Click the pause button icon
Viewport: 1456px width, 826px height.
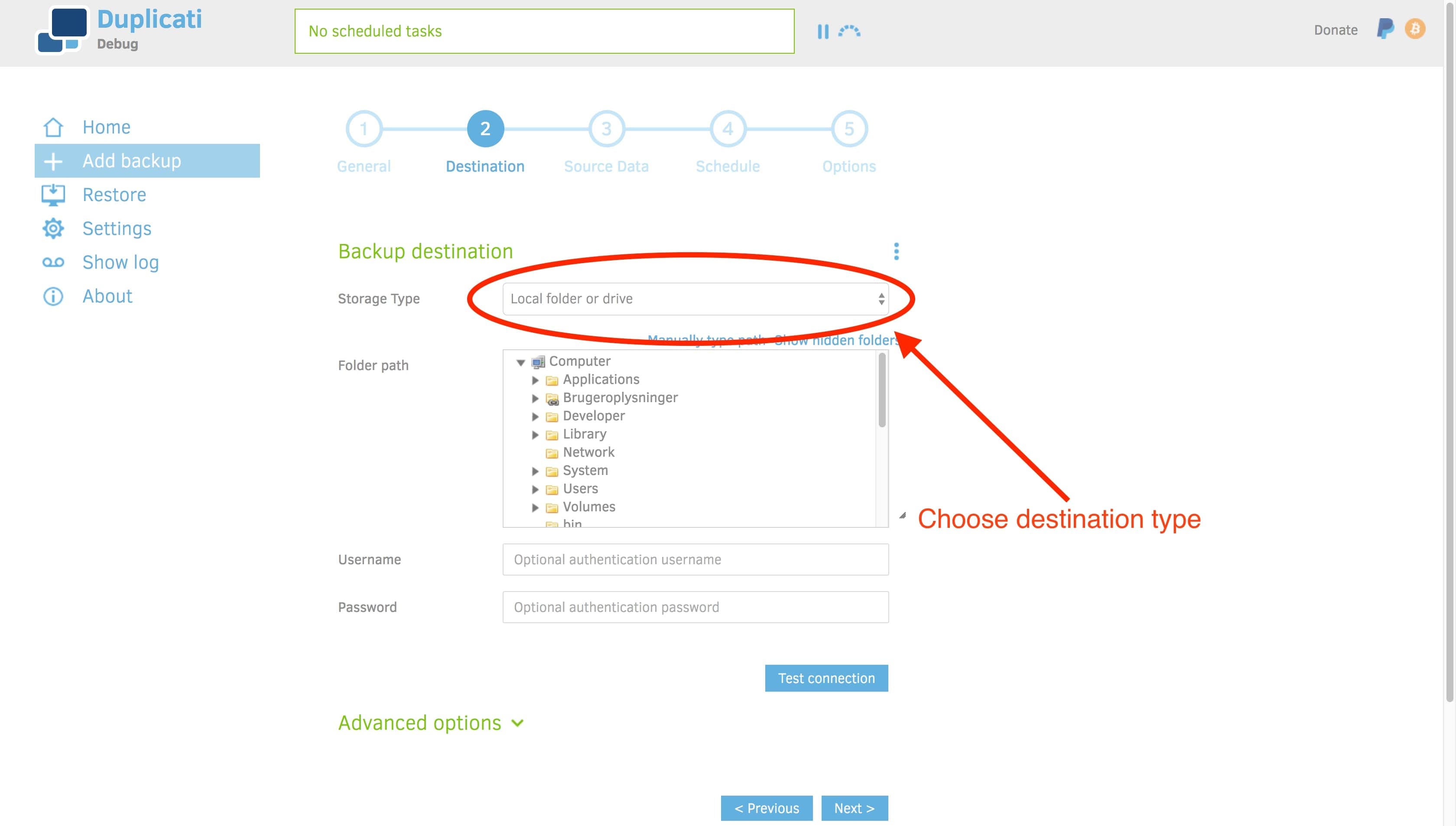823,30
